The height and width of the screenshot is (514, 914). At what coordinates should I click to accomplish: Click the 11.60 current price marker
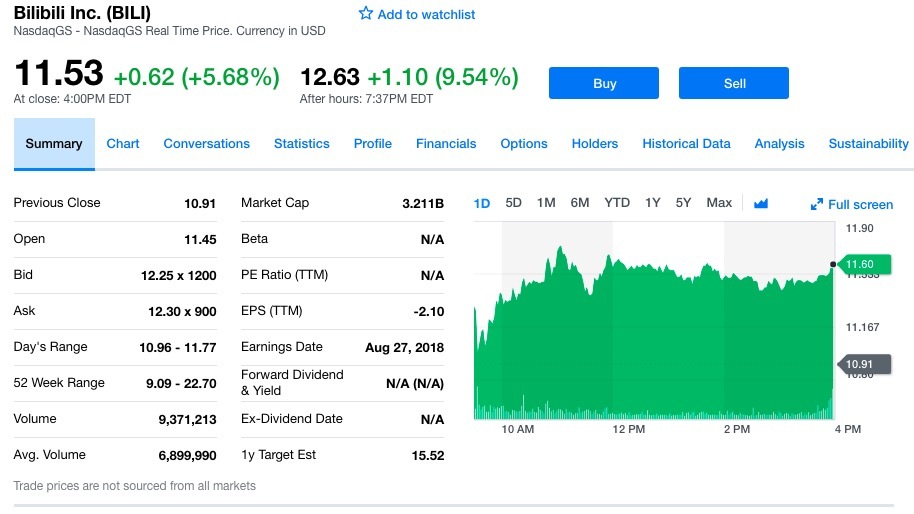point(860,264)
